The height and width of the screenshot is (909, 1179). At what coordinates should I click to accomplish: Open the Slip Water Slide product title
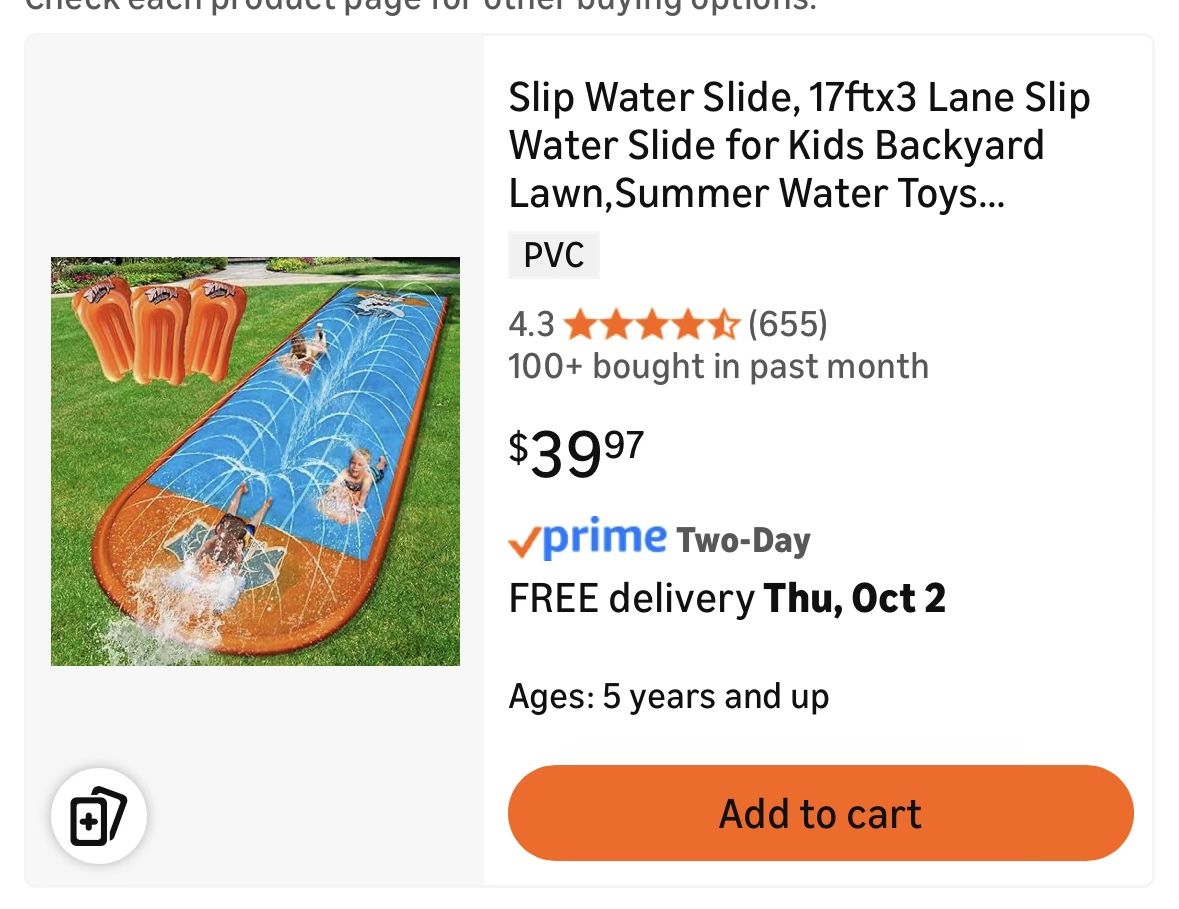798,145
